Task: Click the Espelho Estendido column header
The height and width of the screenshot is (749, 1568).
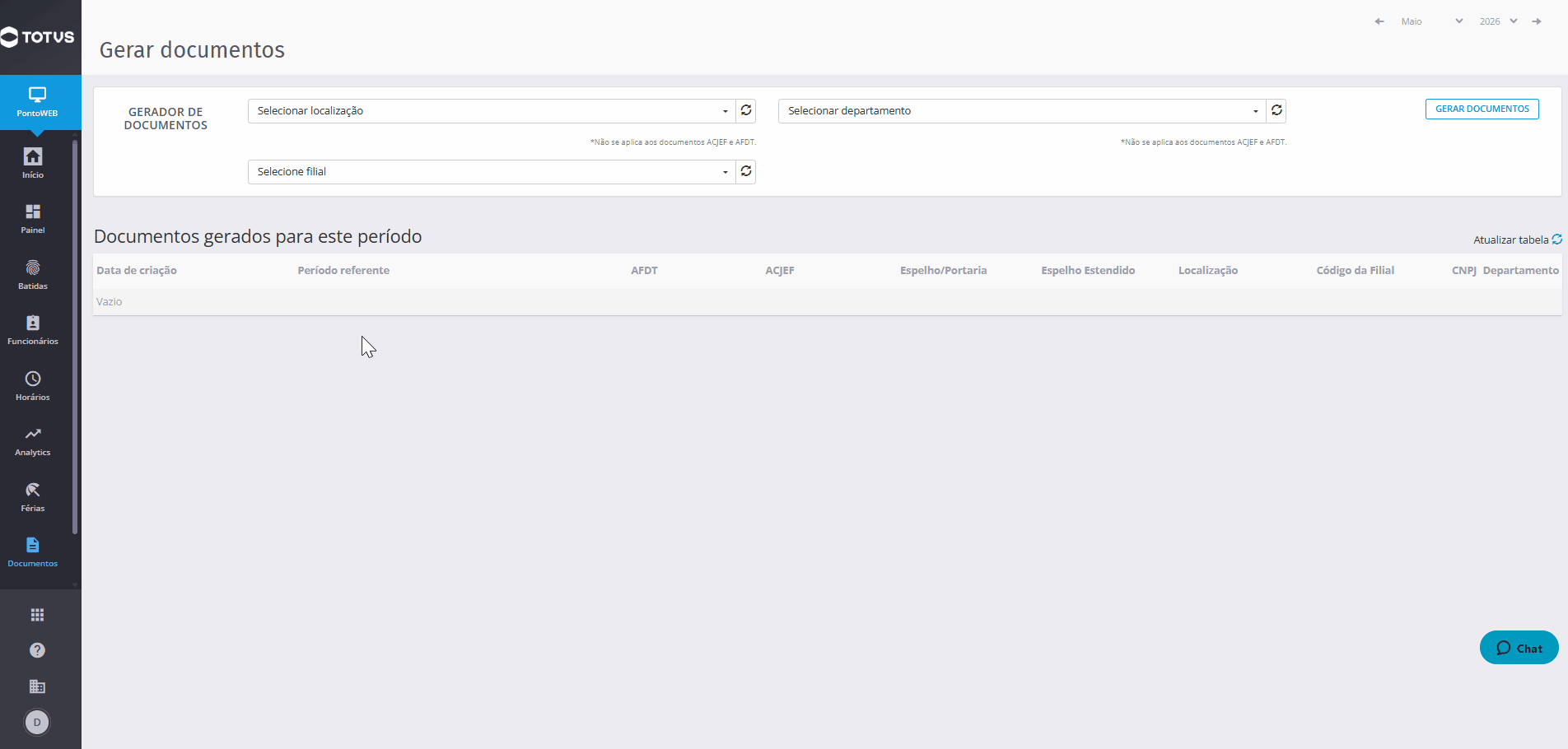Action: click(x=1088, y=270)
